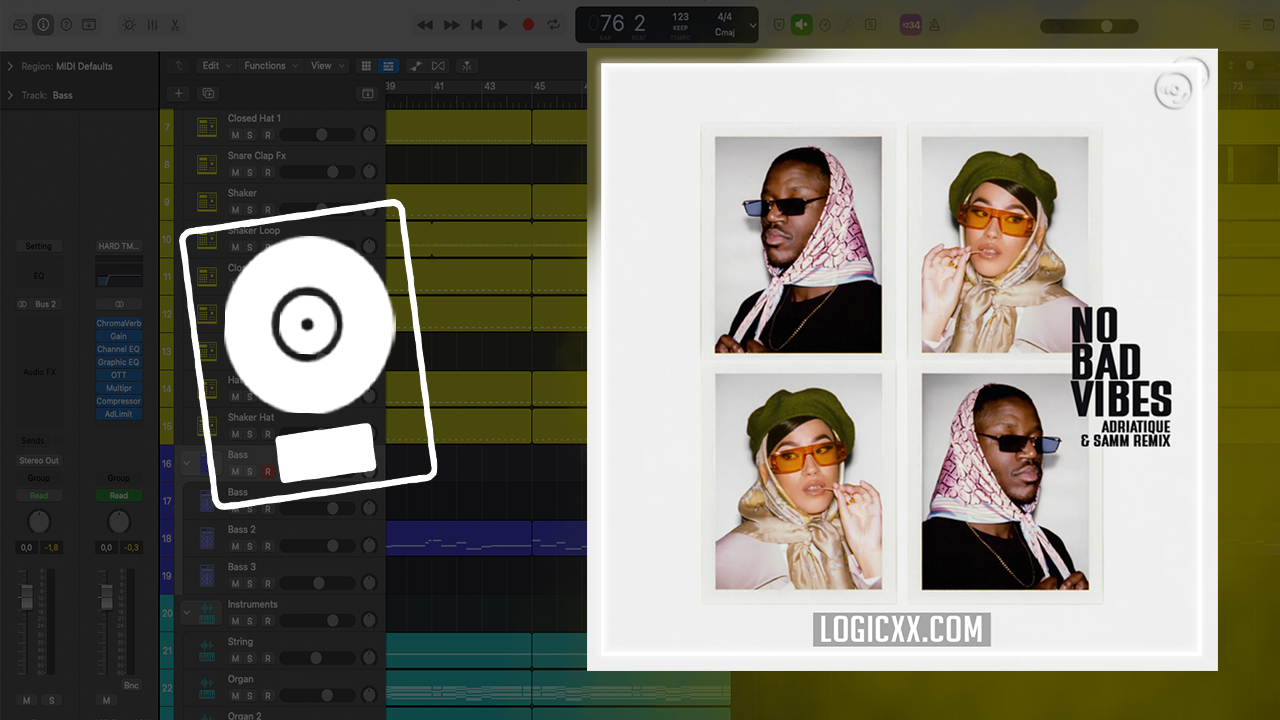Duplicate the selected track icon
Image resolution: width=1280 pixels, height=720 pixels.
coord(208,93)
